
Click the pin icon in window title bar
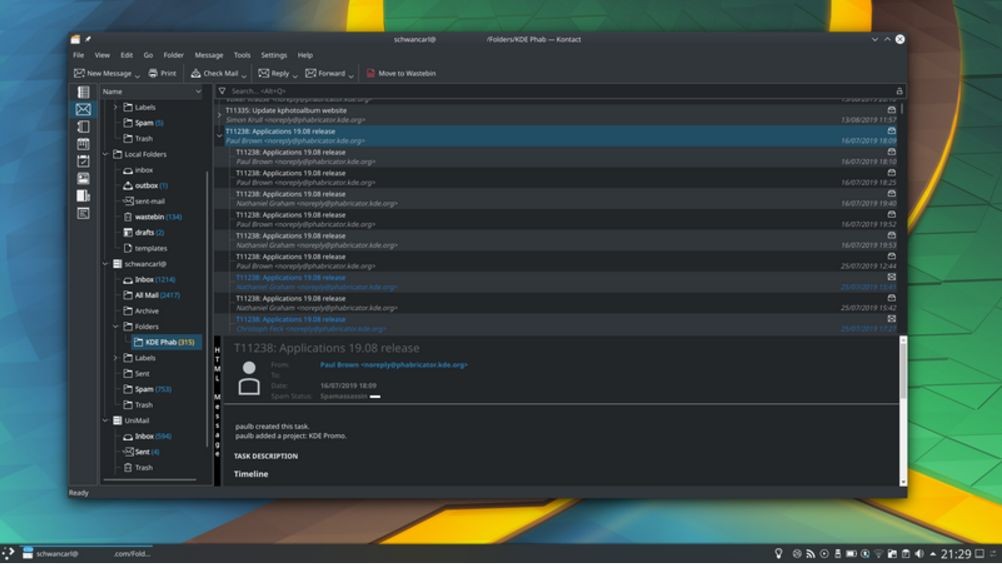88,39
